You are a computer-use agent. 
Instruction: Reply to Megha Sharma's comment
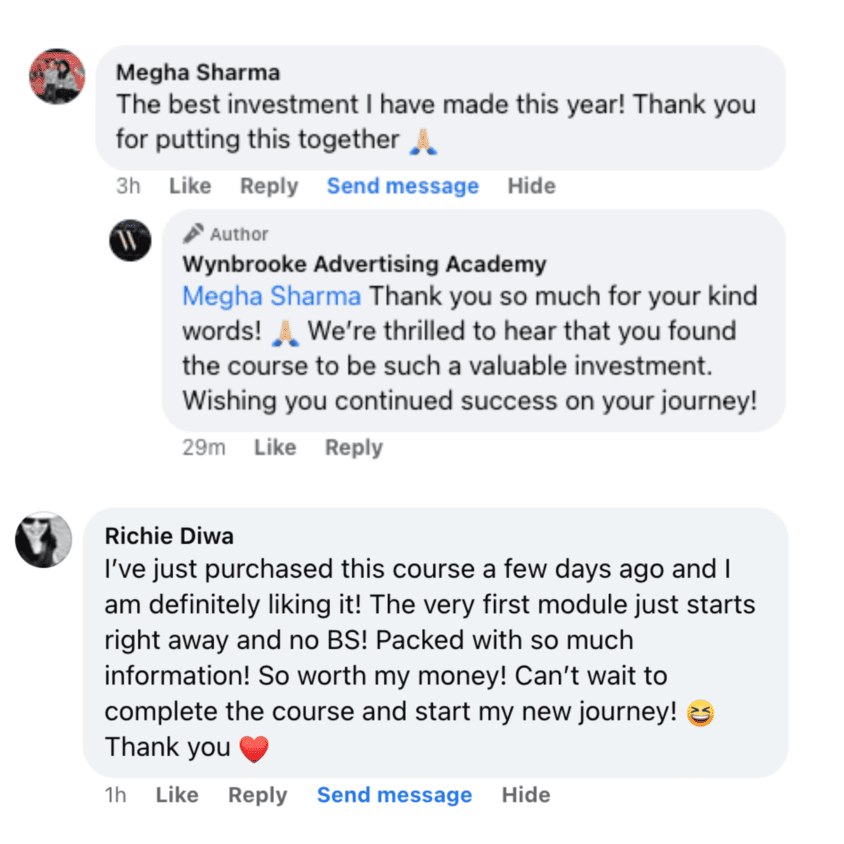(269, 186)
